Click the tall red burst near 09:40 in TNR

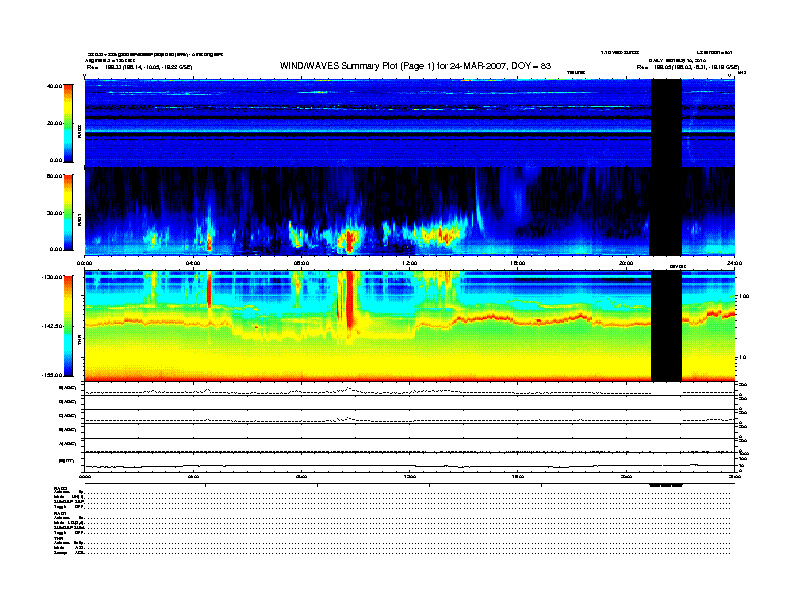(348, 300)
